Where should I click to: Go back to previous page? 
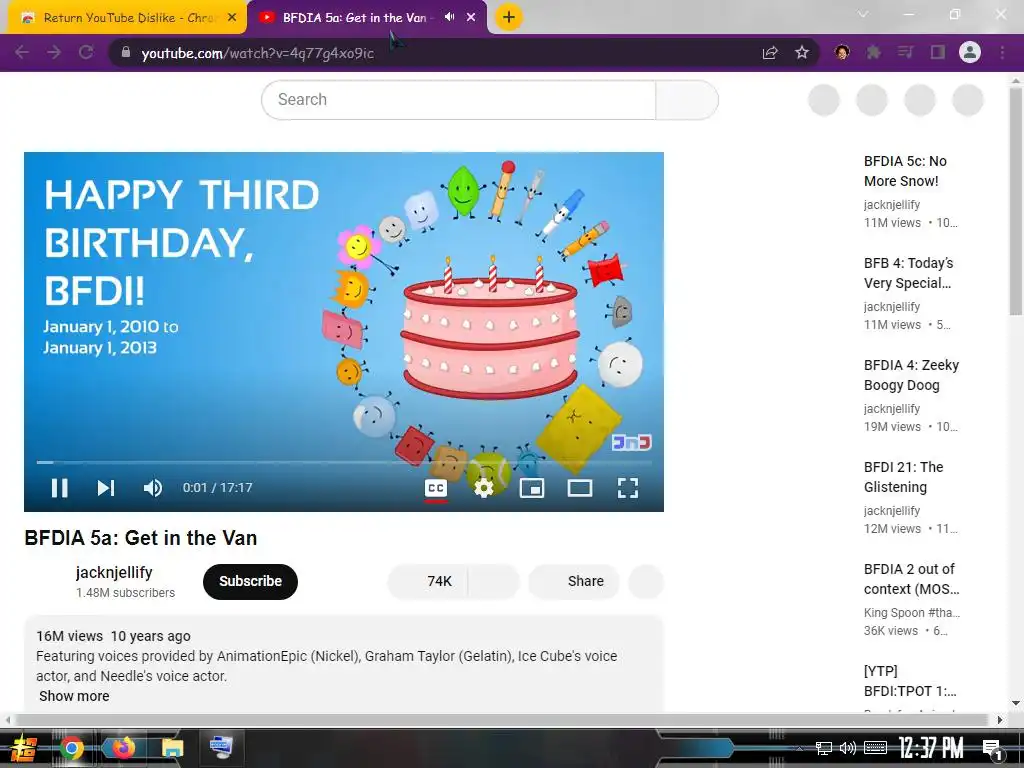(x=22, y=52)
